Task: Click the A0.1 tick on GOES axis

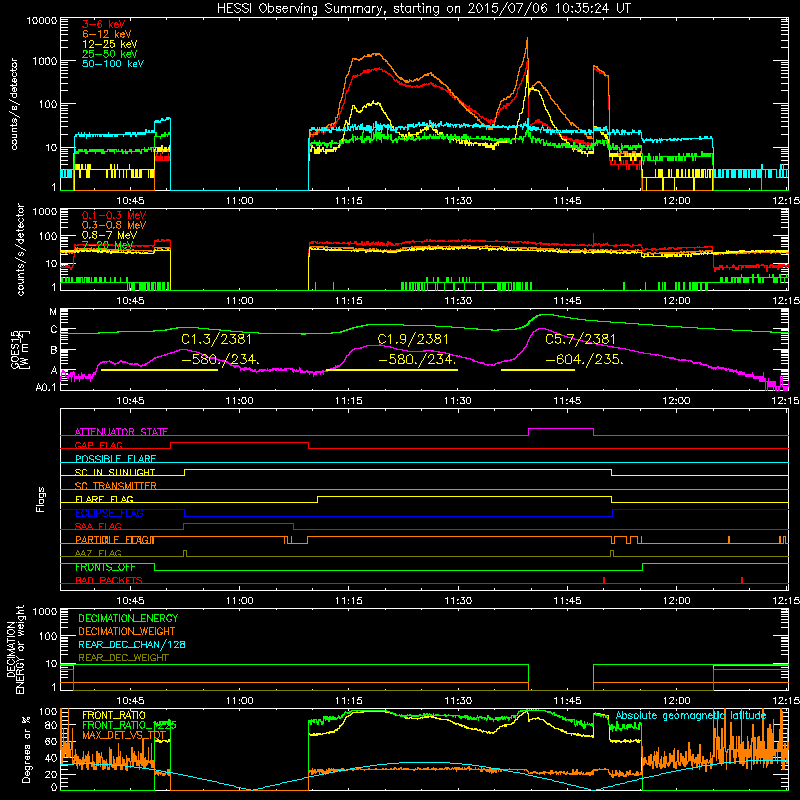Action: (x=46, y=388)
